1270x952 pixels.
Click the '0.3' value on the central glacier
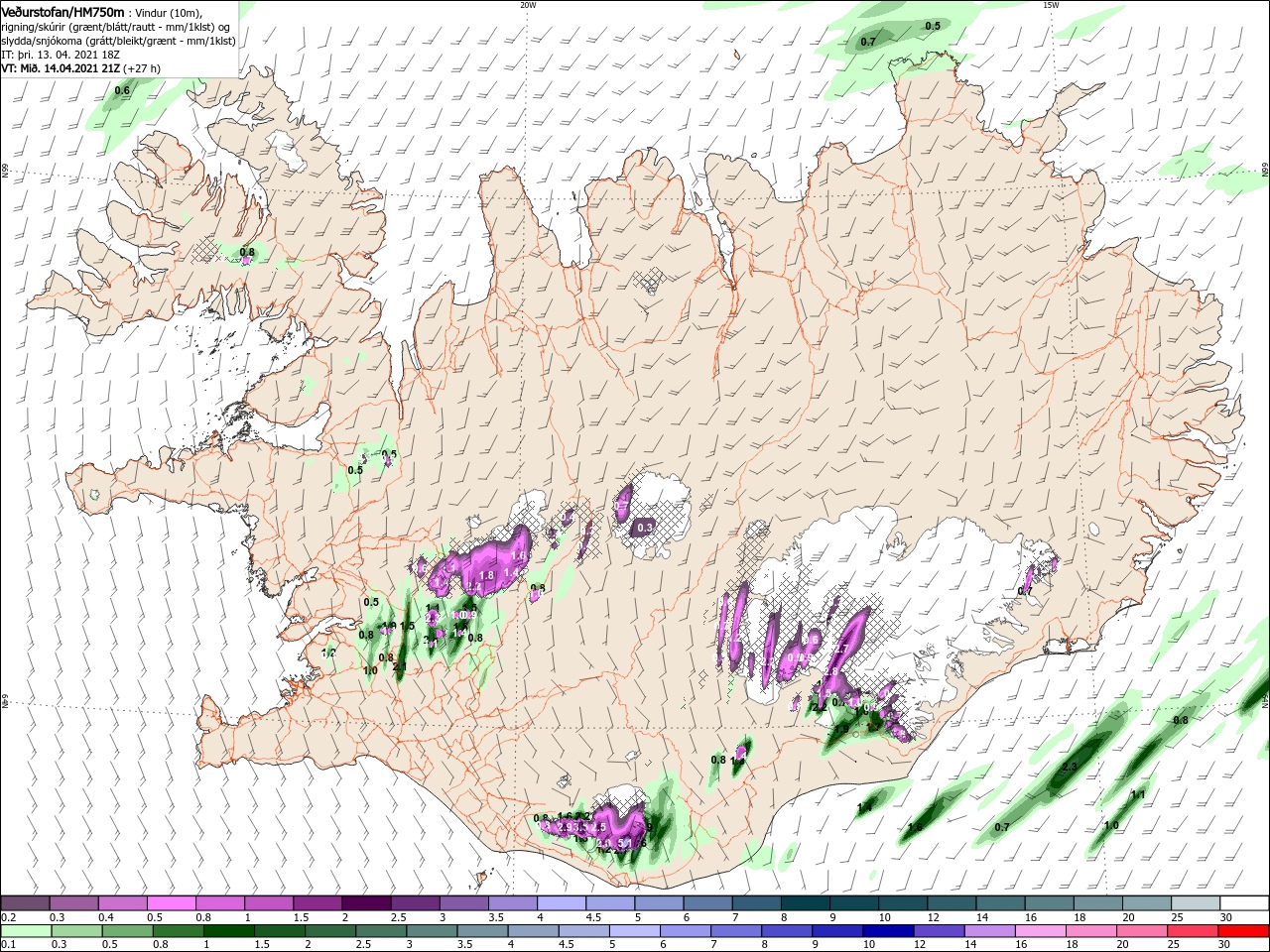pyautogui.click(x=645, y=528)
